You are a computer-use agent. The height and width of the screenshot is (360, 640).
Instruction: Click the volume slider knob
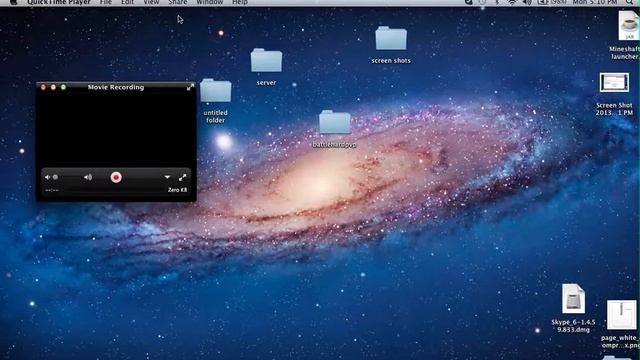55,177
